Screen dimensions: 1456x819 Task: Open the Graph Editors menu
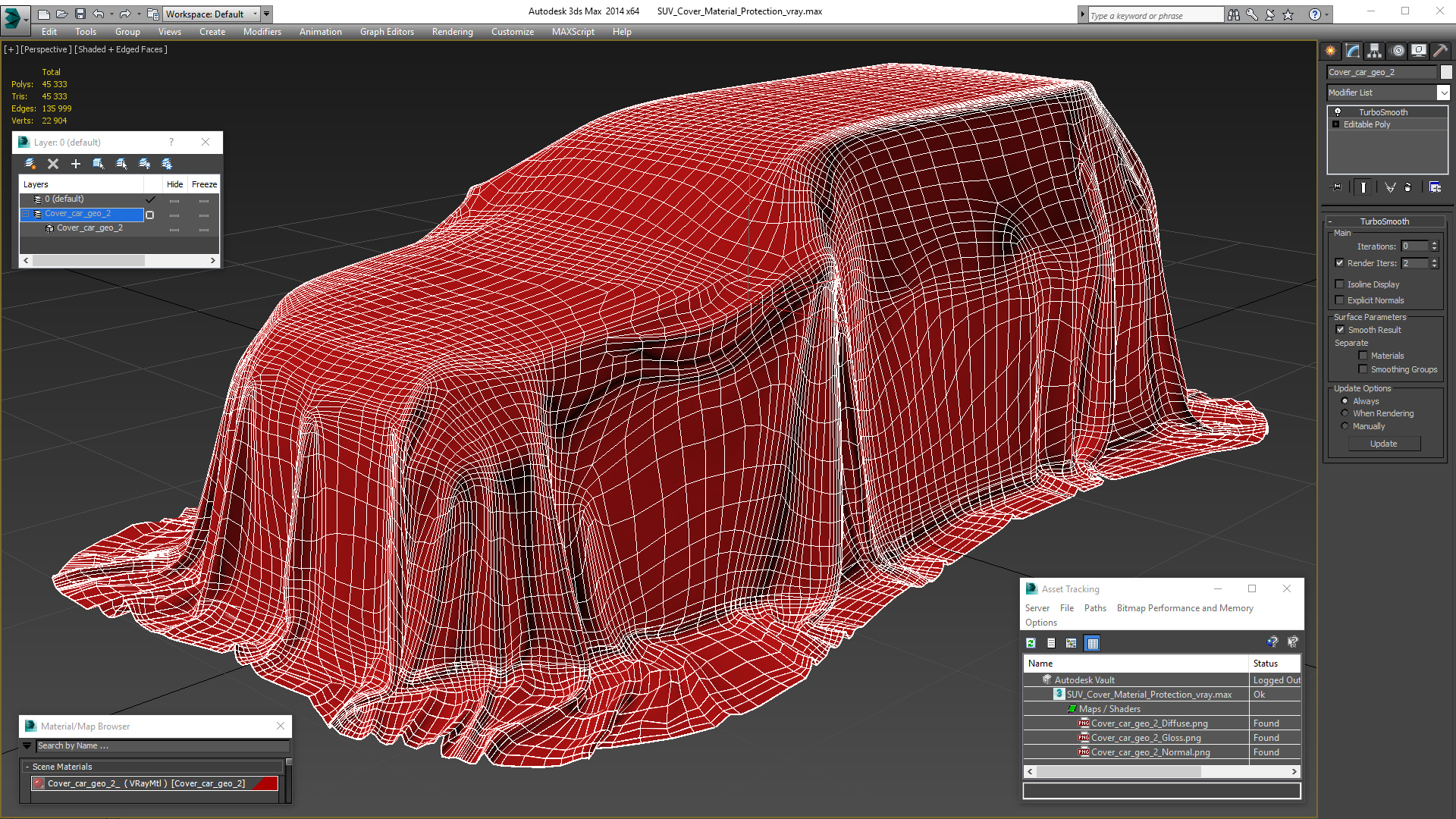click(387, 32)
